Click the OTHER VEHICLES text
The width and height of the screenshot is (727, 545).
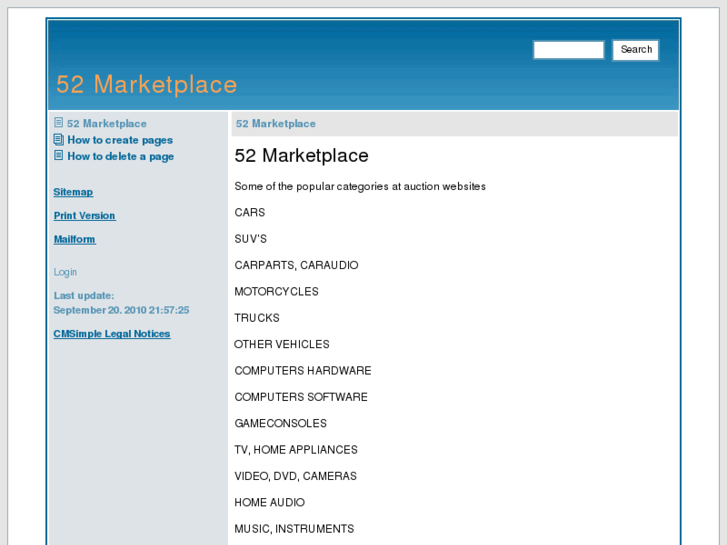(x=282, y=345)
